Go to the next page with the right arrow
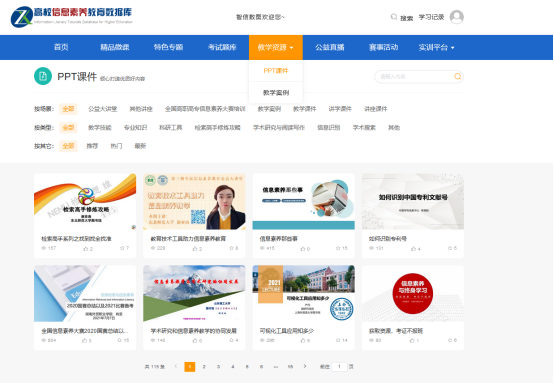The image size is (554, 384). point(305,366)
